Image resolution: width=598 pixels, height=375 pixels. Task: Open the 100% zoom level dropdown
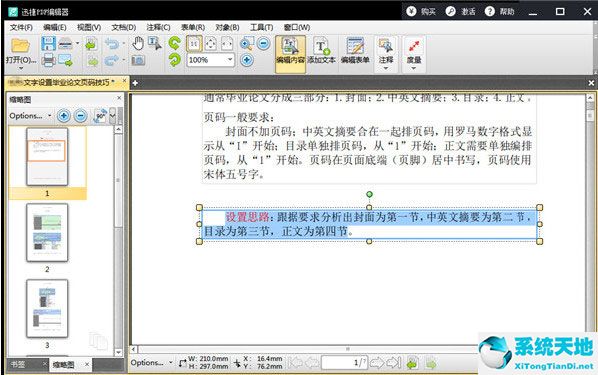pos(230,60)
